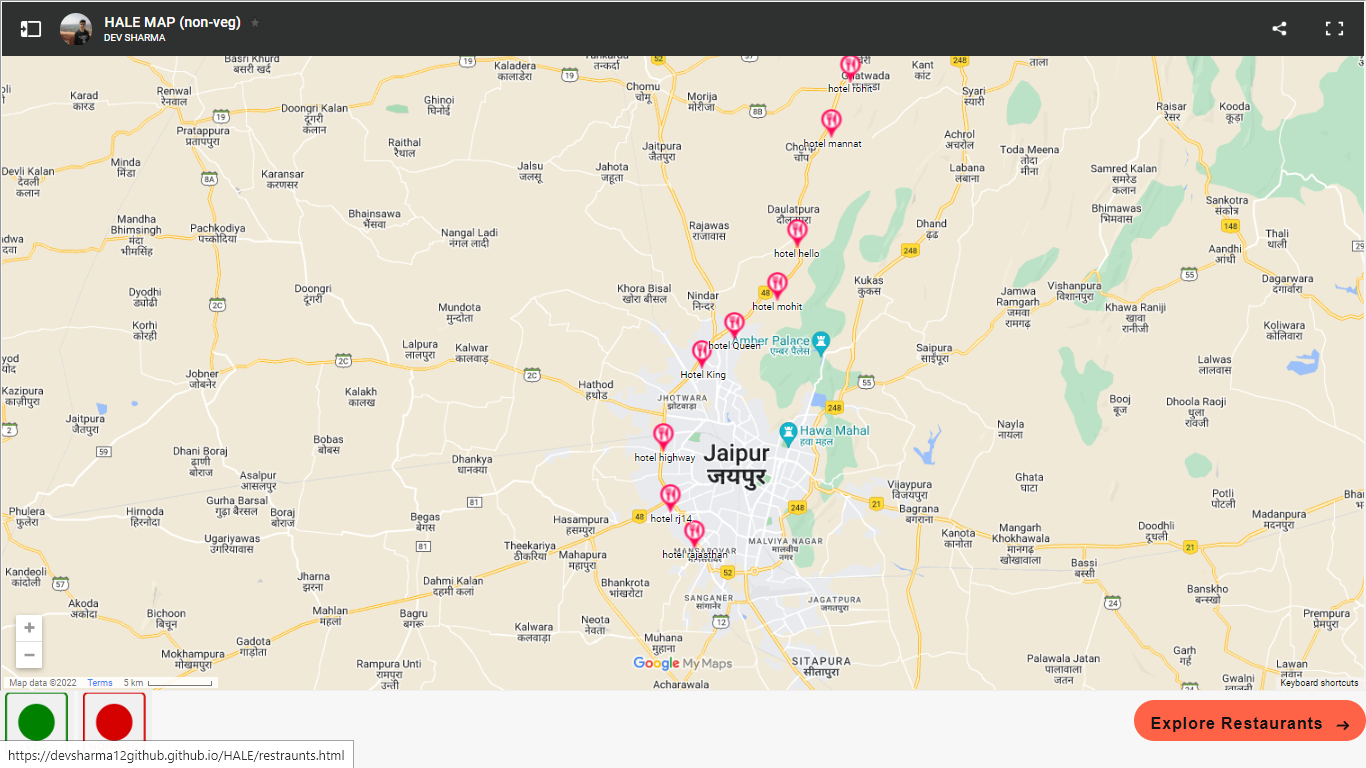
Task: Select the hotel highway restaurant pin
Action: coord(663,436)
